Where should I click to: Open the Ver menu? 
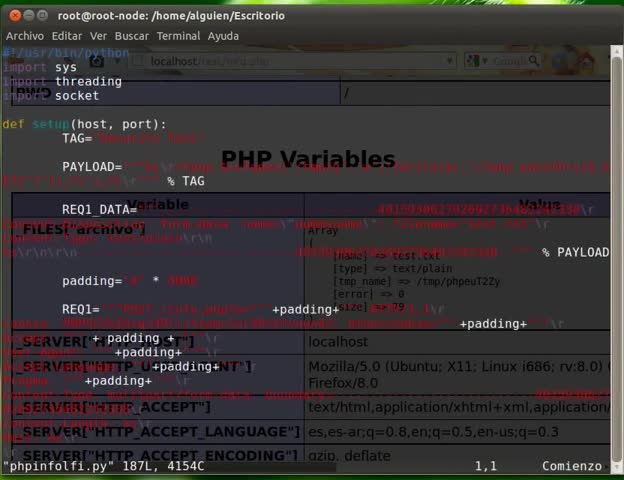coord(98,36)
